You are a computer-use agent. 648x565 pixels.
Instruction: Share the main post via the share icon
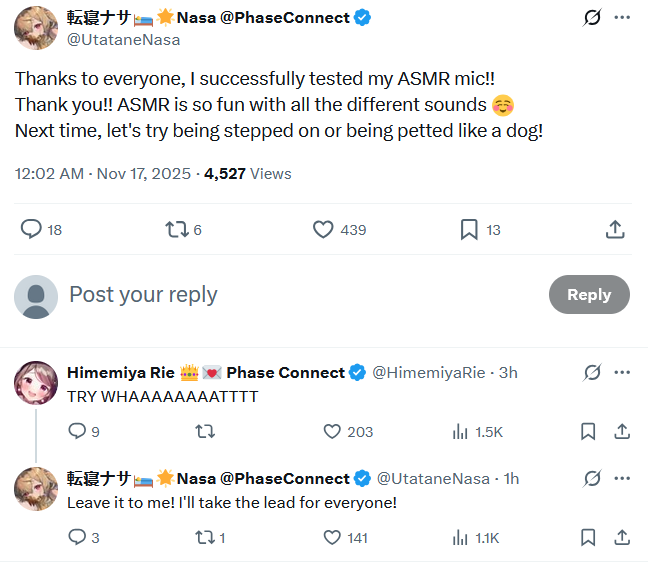coord(615,229)
